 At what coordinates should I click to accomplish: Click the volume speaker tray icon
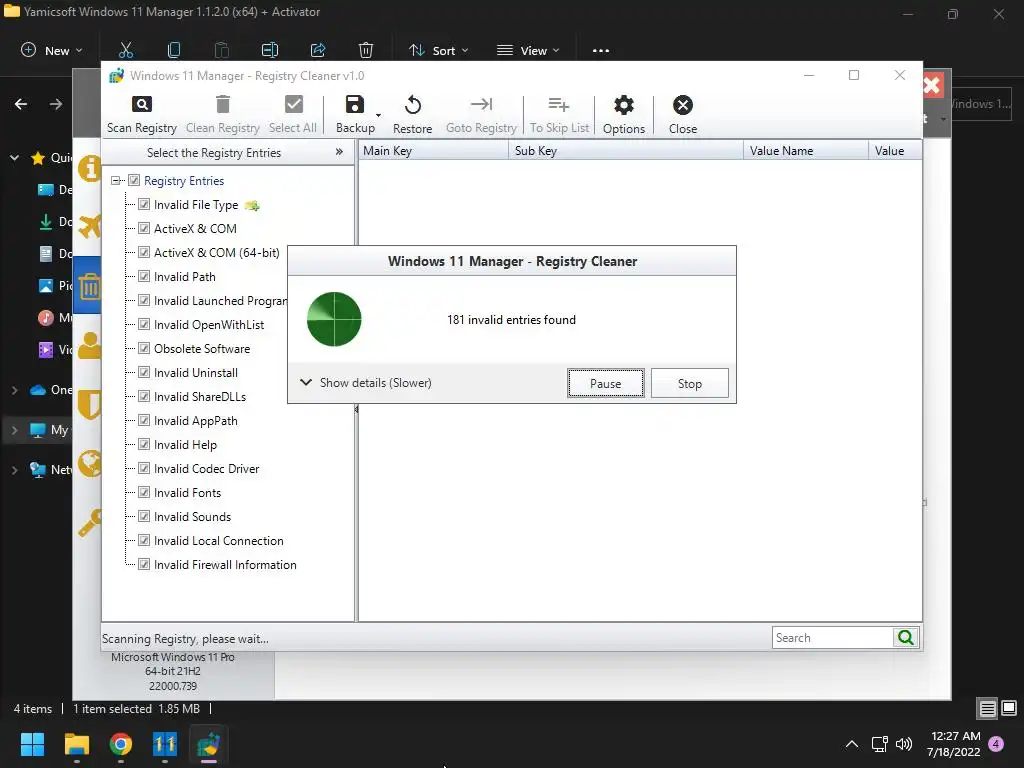pos(904,743)
